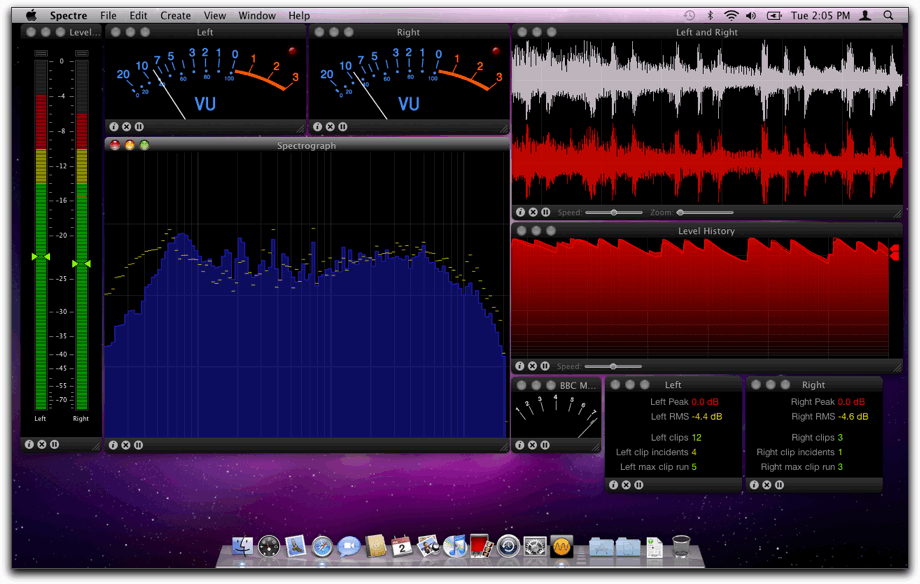Viewport: 920px width, 584px height.
Task: Open System Preferences from the Dock
Action: [x=535, y=546]
